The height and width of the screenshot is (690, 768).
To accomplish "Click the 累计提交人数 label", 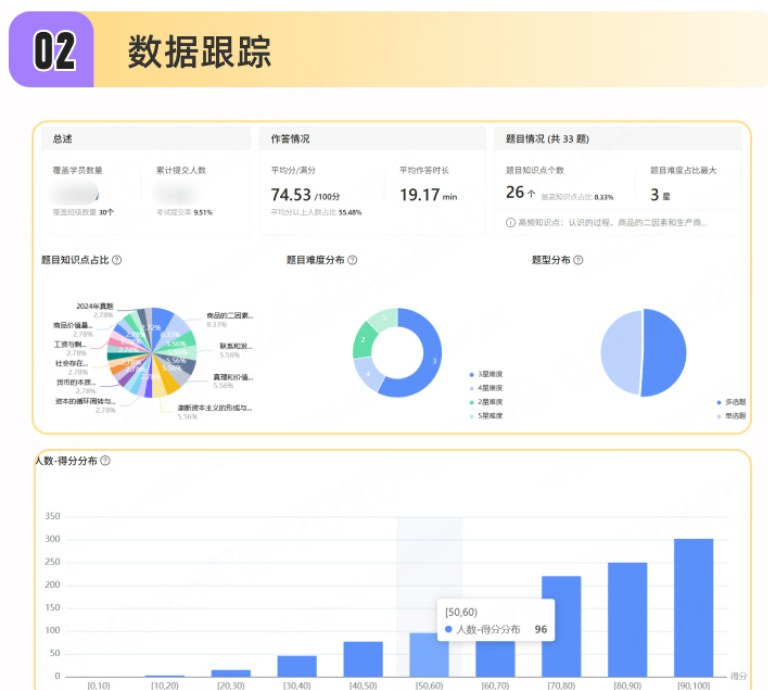I will (x=181, y=170).
